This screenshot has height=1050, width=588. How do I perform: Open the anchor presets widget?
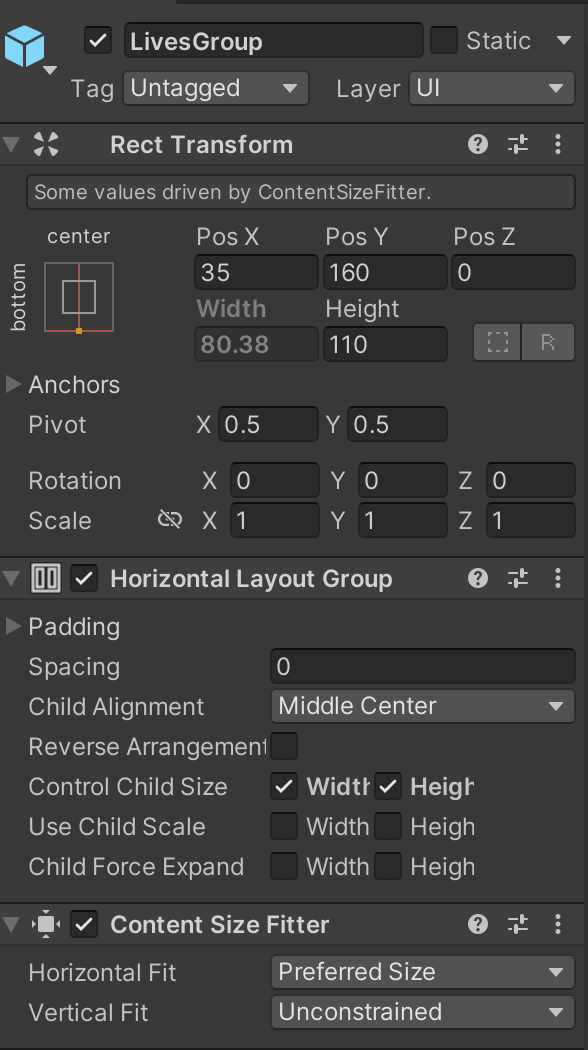click(79, 296)
